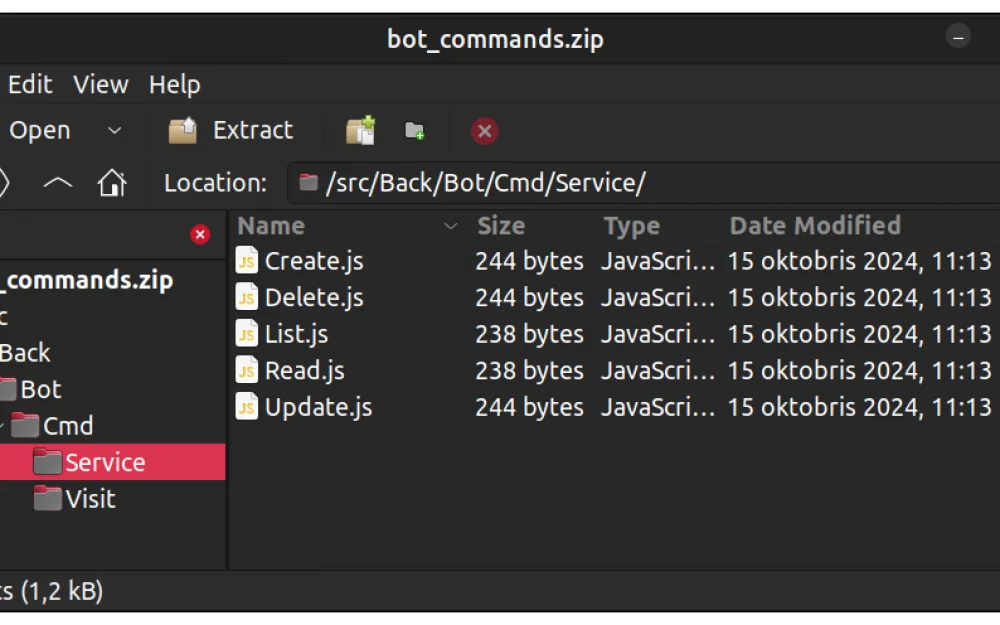Click the JS icon beside Create.js
Screen dimensions: 1000x625
pyautogui.click(x=245, y=261)
